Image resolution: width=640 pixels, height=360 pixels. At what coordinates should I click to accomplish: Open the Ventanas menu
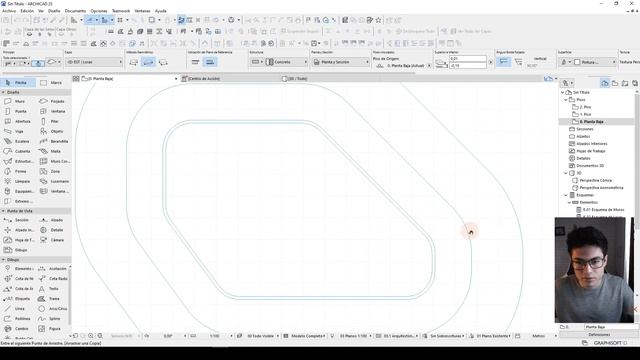pos(142,11)
